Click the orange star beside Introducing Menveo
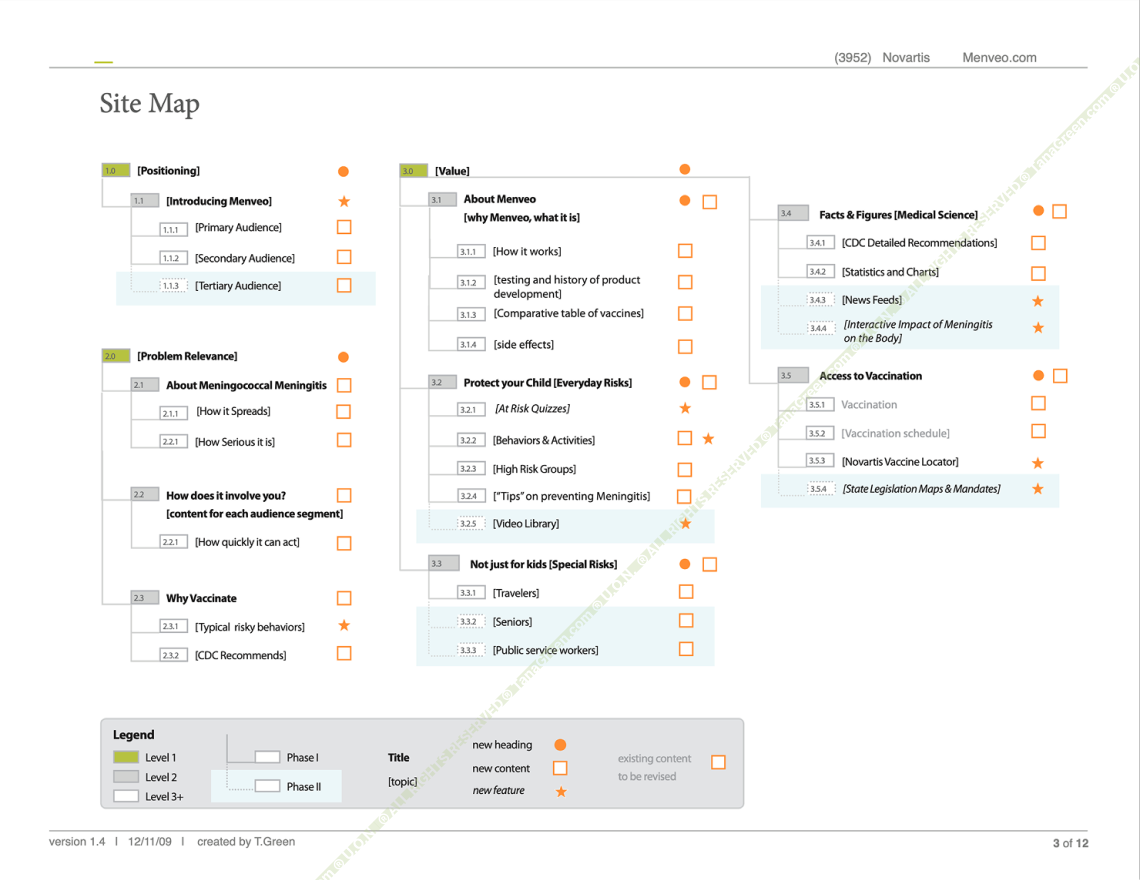This screenshot has width=1140, height=880. pyautogui.click(x=344, y=201)
